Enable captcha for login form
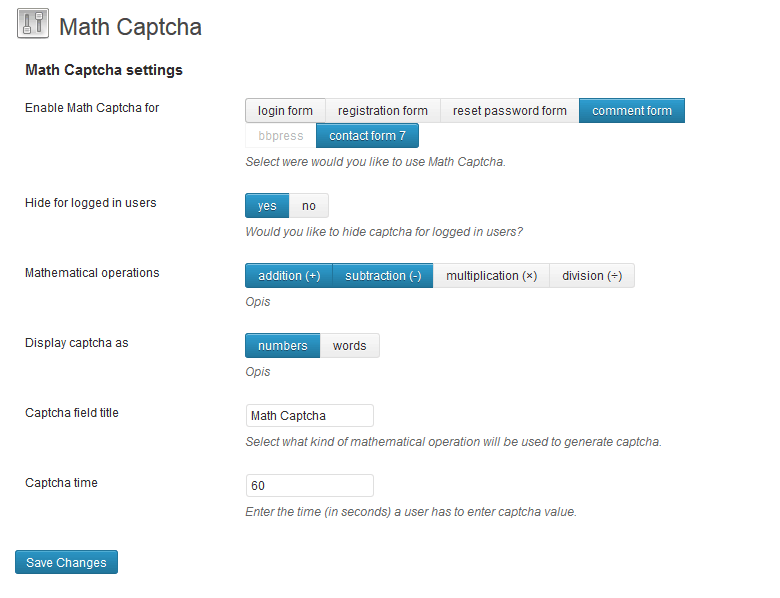This screenshot has width=780, height=598. [x=285, y=111]
